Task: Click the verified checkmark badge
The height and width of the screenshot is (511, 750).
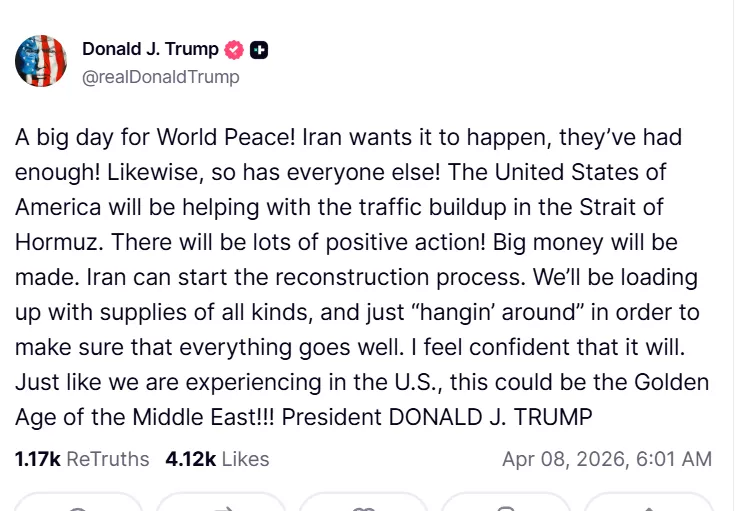Action: tap(234, 49)
